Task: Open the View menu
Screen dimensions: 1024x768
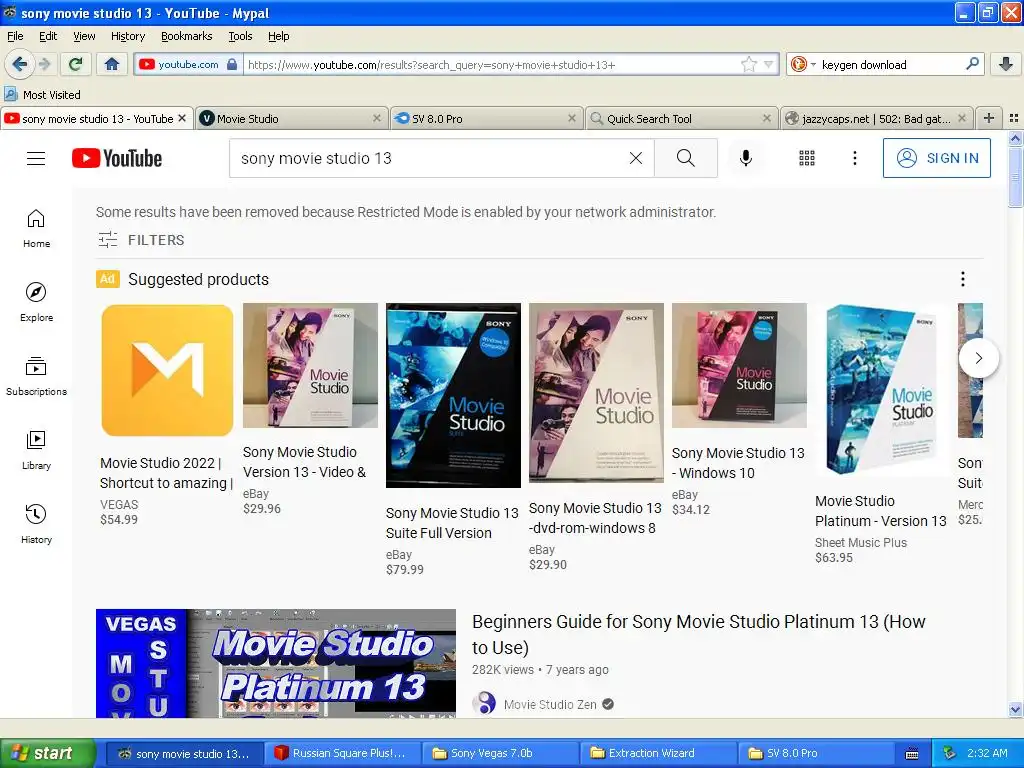Action: [x=84, y=36]
